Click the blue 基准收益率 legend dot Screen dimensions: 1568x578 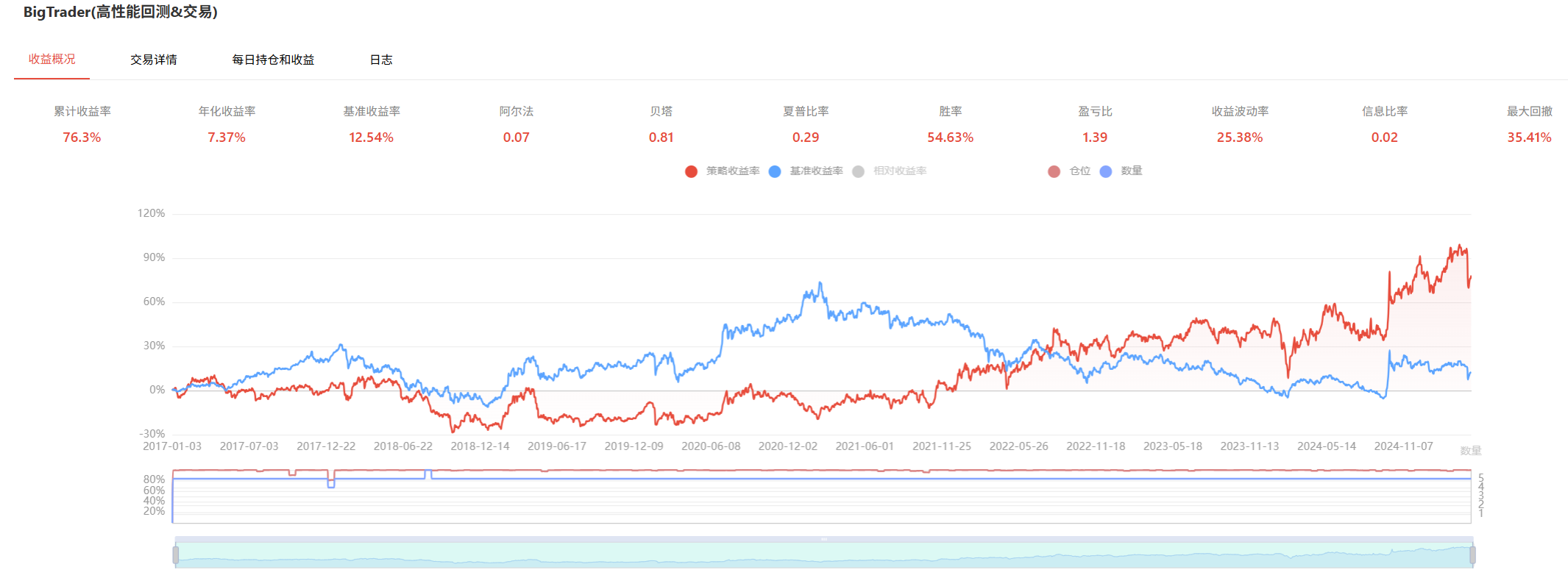tap(775, 171)
